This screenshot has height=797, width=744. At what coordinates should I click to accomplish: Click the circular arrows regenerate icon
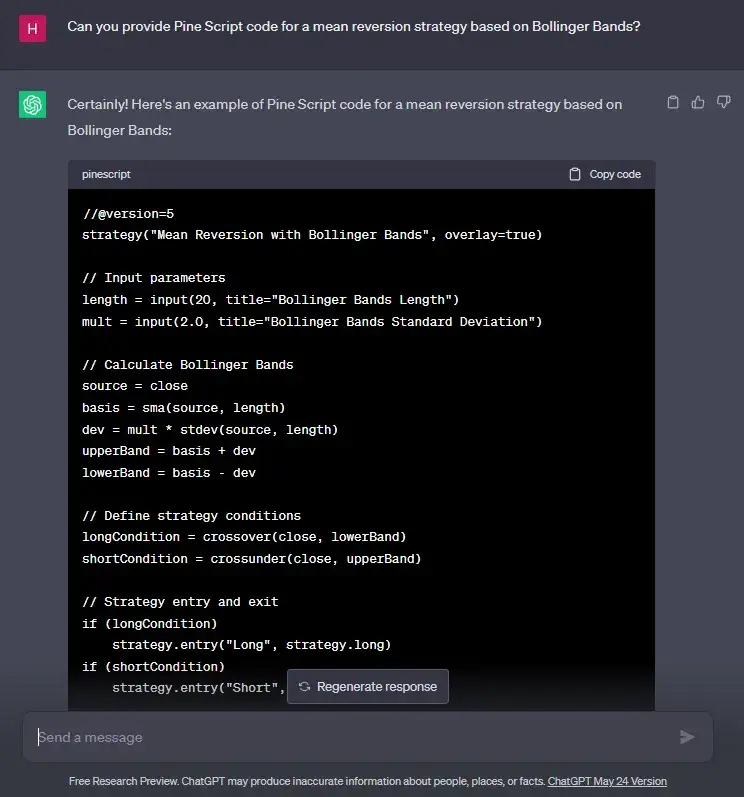click(x=304, y=687)
